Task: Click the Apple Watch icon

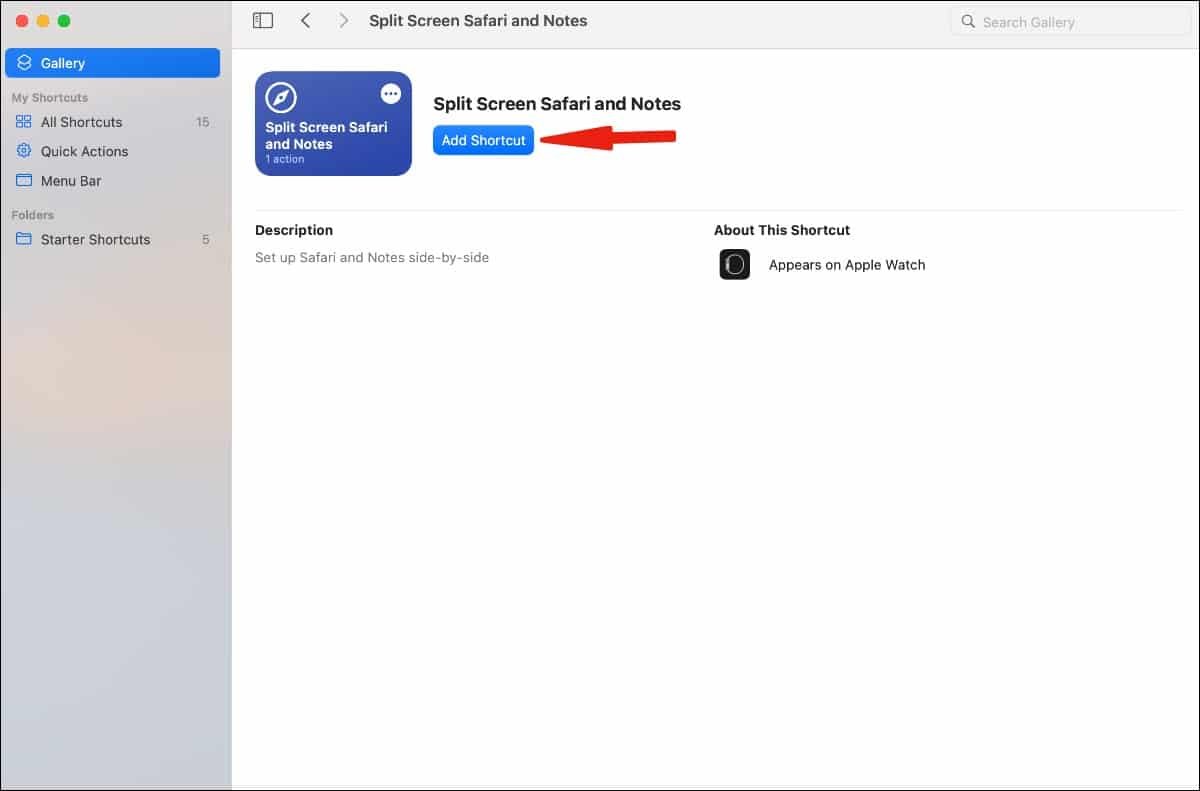Action: 735,265
